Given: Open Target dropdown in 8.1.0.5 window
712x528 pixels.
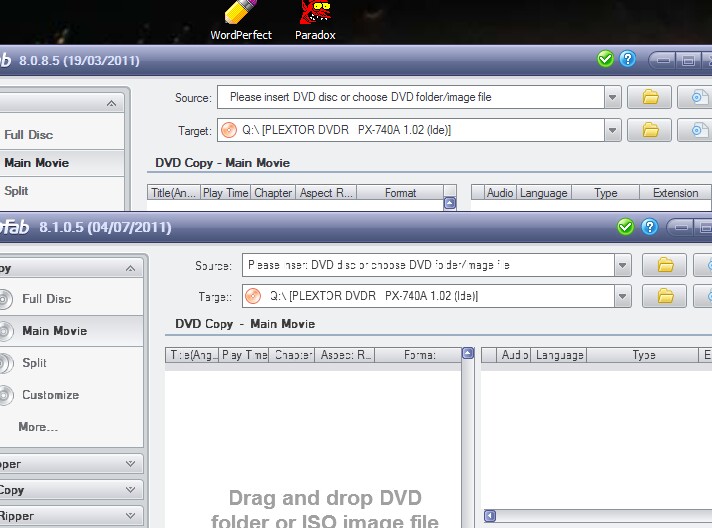Looking at the screenshot, I should click(623, 296).
